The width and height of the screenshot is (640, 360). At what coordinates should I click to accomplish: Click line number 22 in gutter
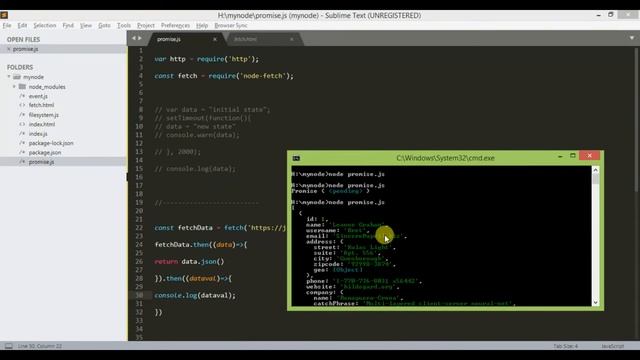[139, 228]
